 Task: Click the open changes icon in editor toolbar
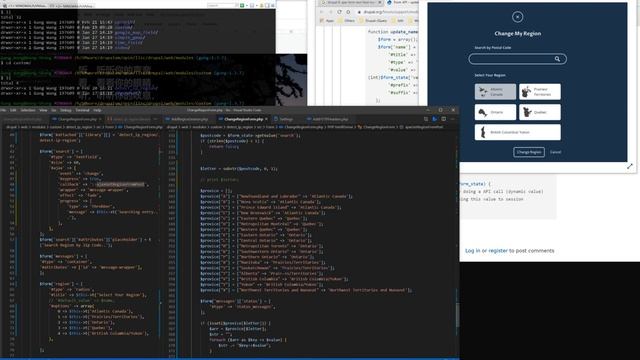(426, 119)
